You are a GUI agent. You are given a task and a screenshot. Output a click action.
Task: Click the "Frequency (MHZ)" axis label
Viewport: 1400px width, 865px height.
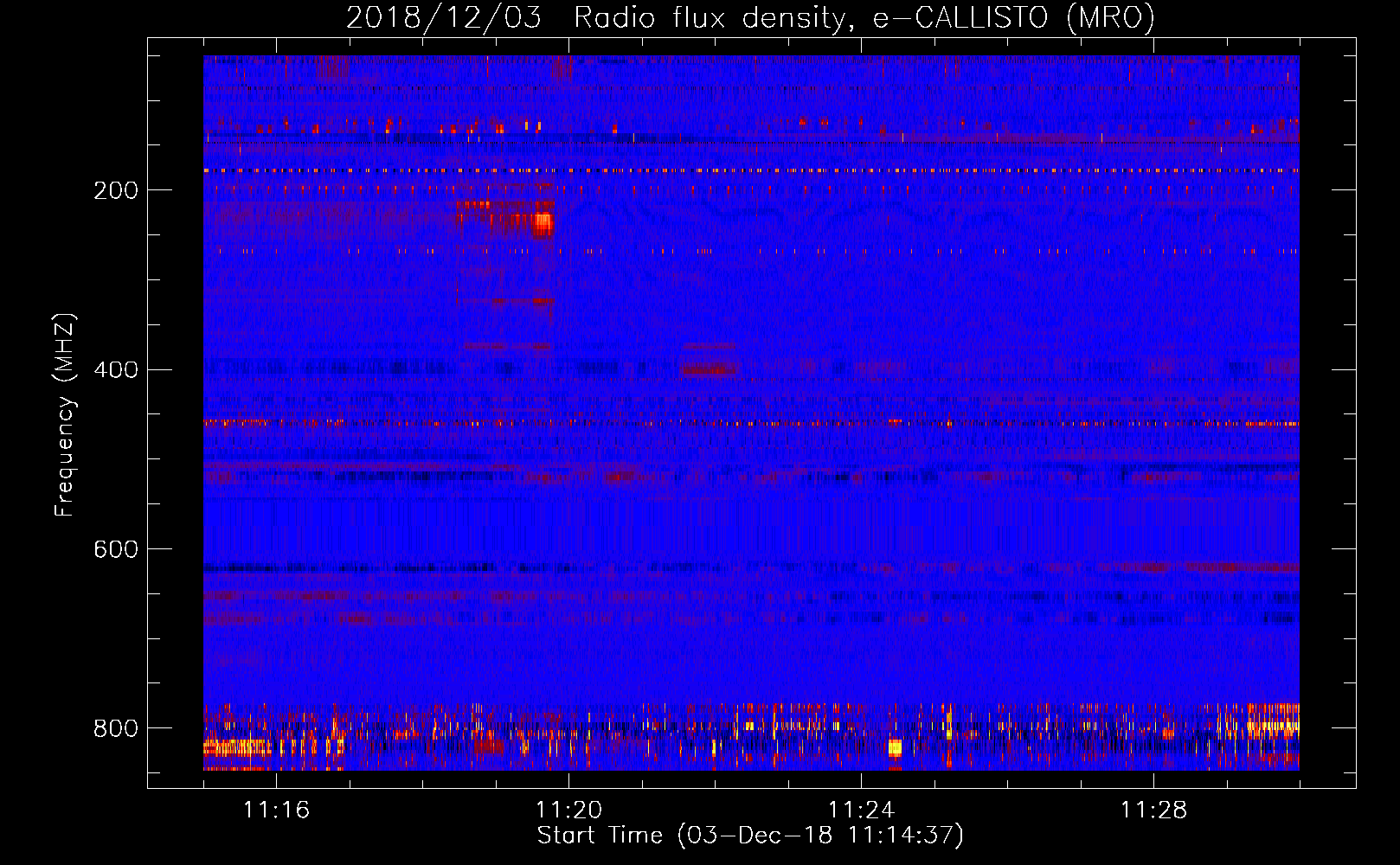(65, 414)
